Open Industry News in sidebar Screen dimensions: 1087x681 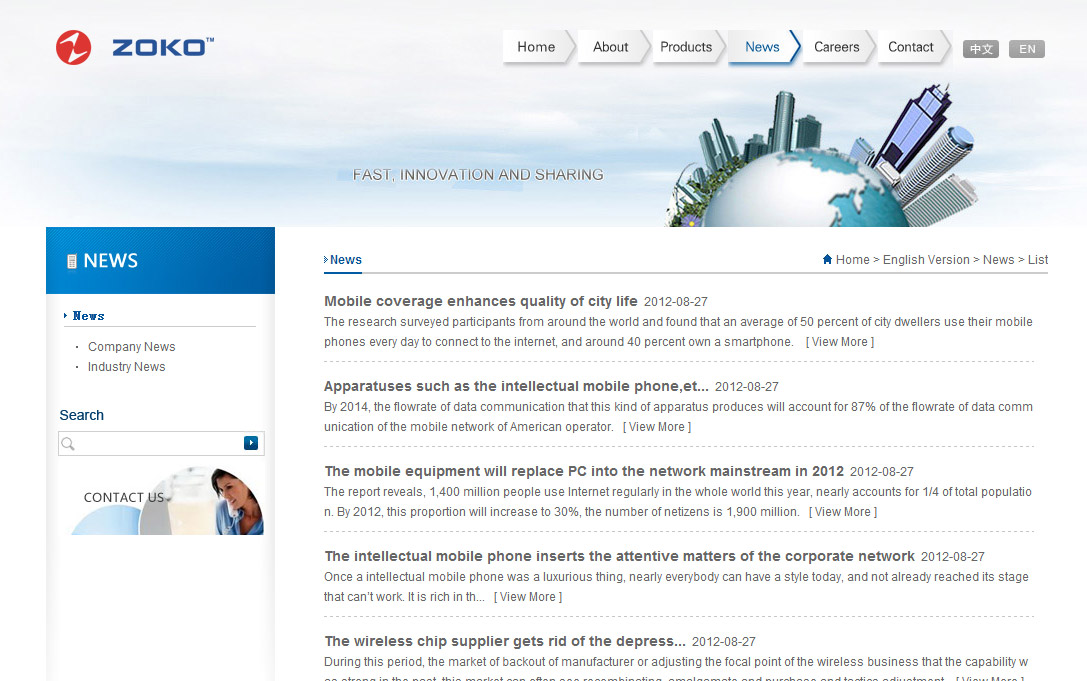click(127, 367)
